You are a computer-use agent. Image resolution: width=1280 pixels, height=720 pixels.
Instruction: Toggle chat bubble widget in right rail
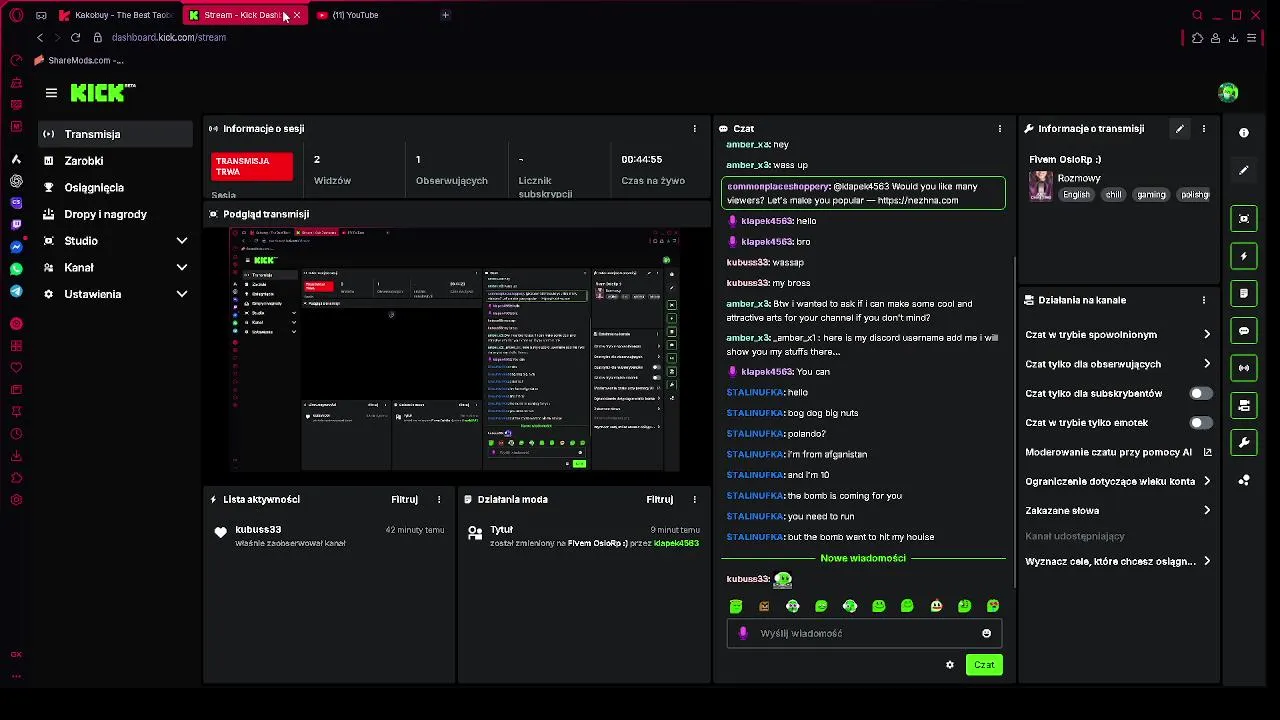coord(1244,330)
